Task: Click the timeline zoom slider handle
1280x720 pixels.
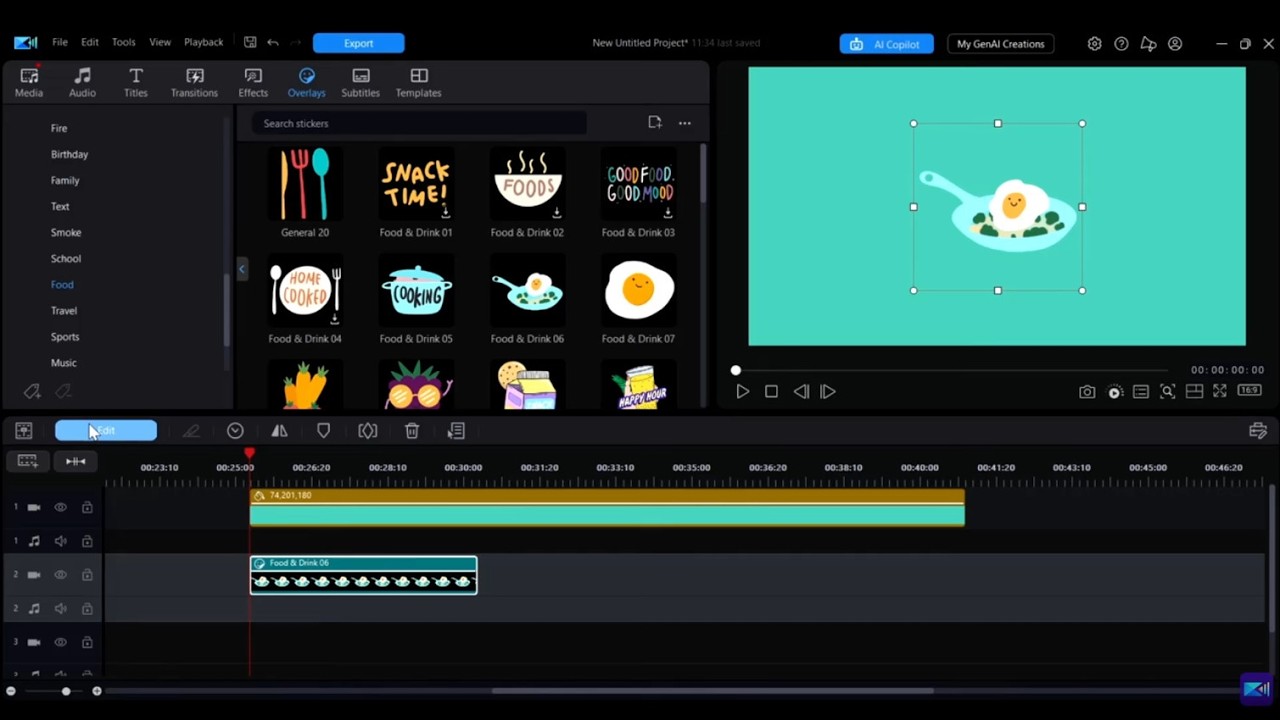Action: click(x=66, y=691)
